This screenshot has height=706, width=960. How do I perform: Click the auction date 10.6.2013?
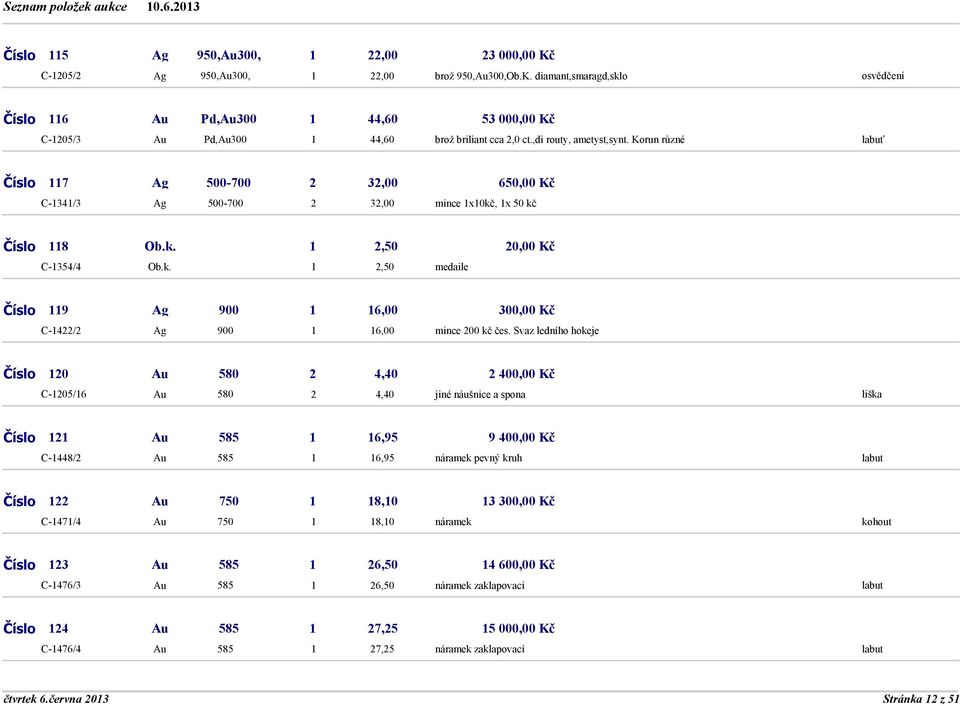click(x=173, y=7)
